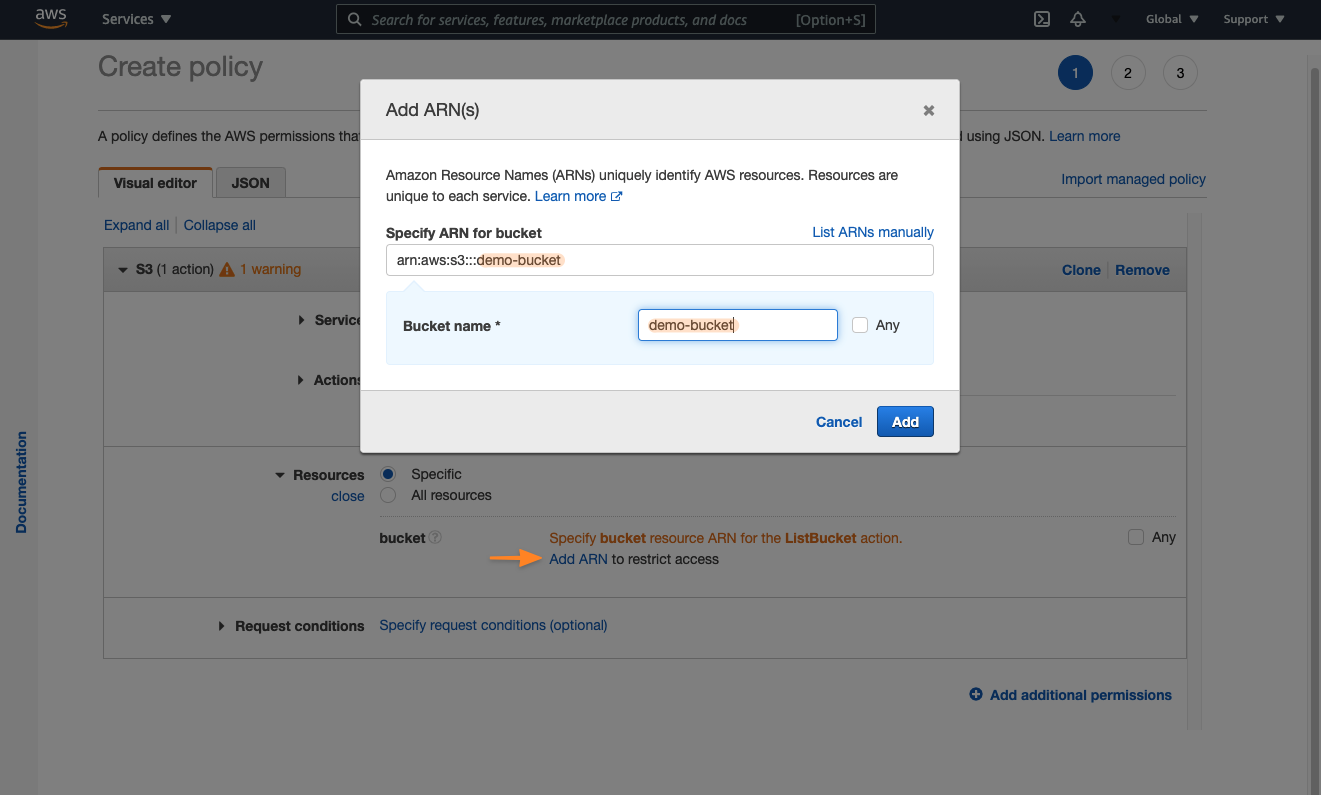This screenshot has width=1321, height=795.
Task: Collapse the S3 (1 action) section
Action: pyautogui.click(x=123, y=269)
